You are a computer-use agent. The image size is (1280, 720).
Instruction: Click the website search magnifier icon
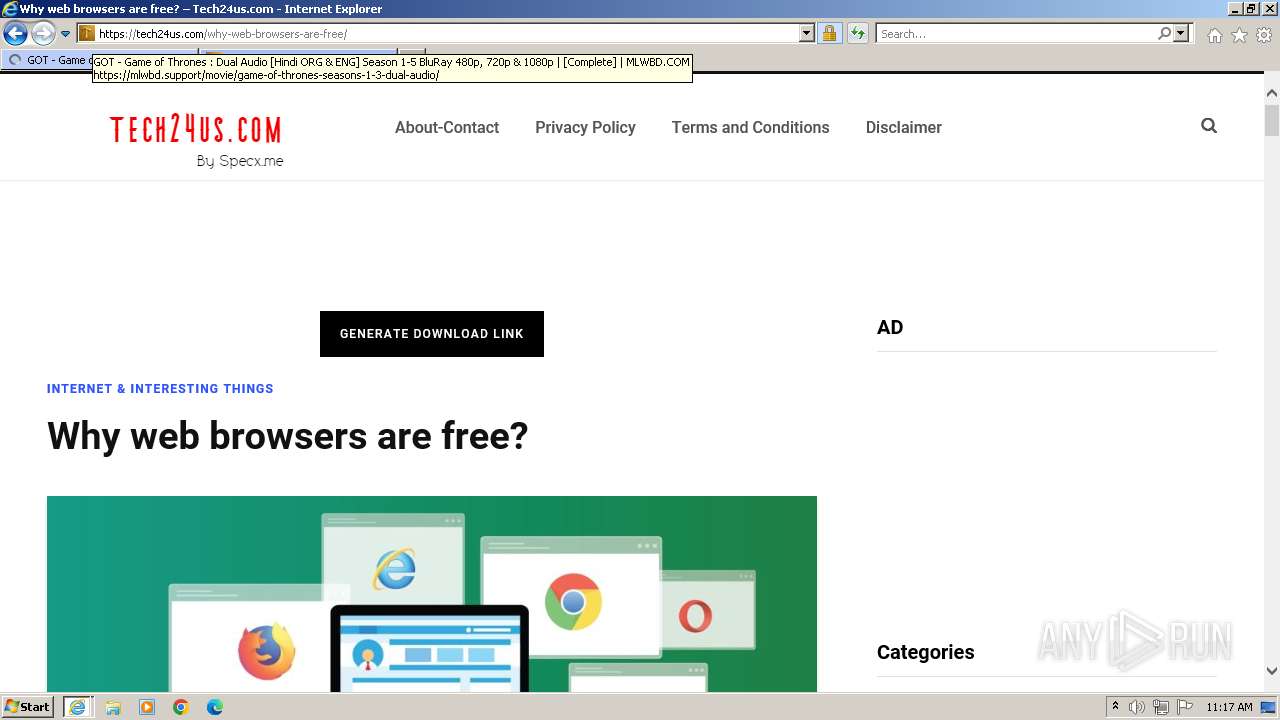pos(1209,126)
